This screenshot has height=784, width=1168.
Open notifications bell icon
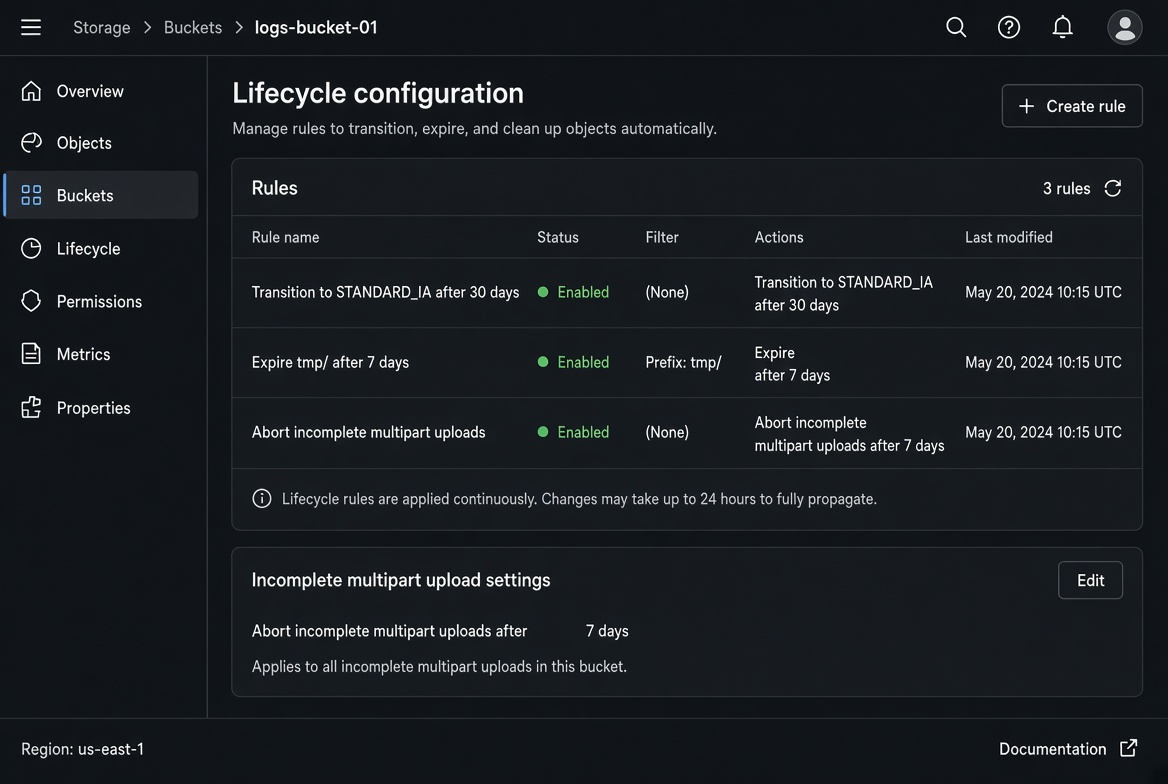click(x=1062, y=28)
